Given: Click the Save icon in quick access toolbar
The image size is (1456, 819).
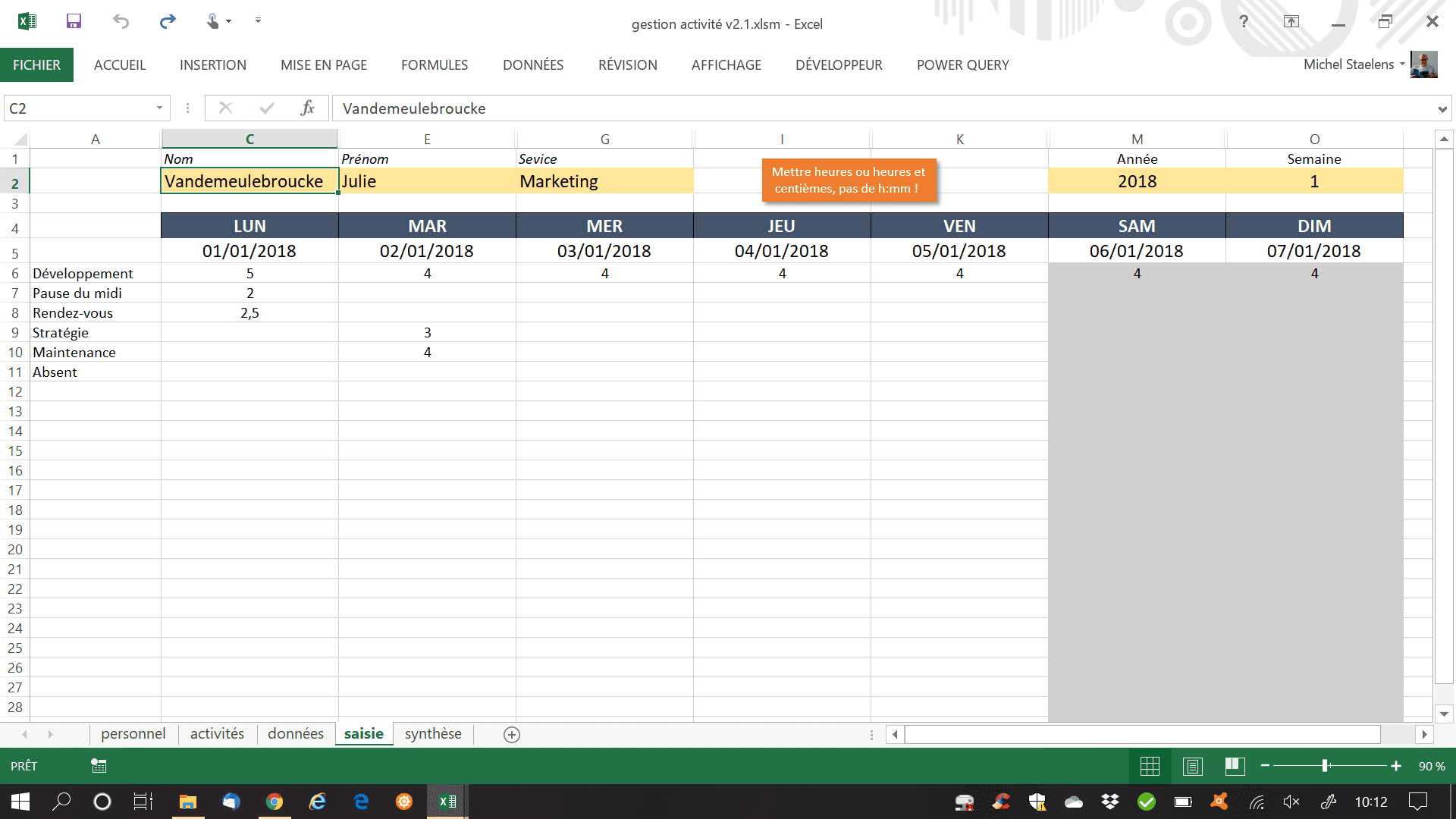Looking at the screenshot, I should [x=74, y=21].
